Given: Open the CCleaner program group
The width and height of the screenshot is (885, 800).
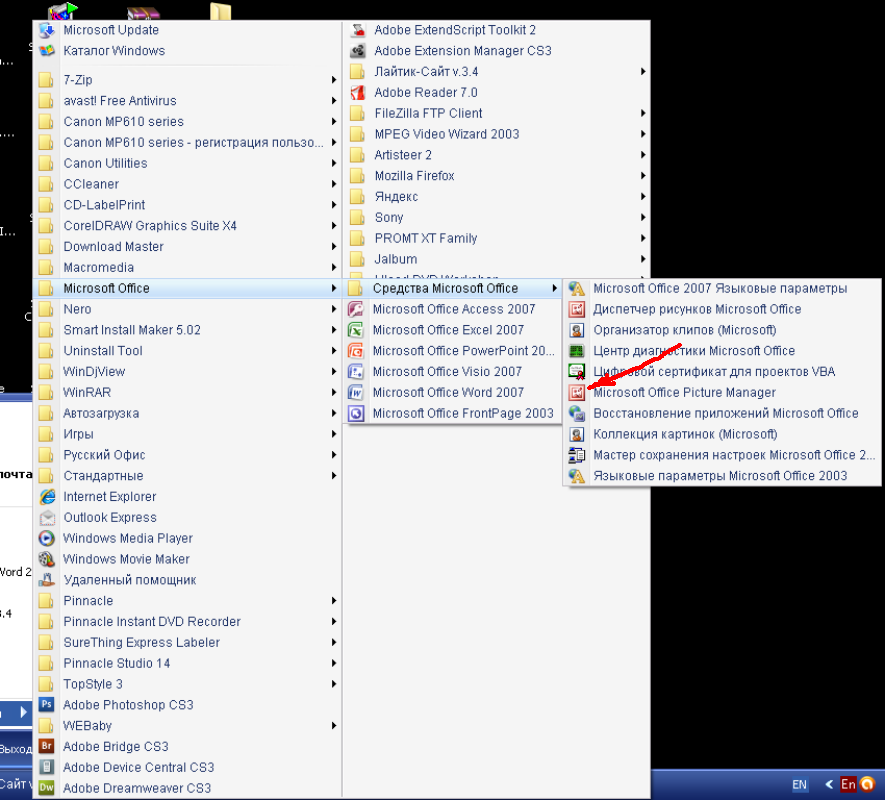Looking at the screenshot, I should (x=187, y=184).
